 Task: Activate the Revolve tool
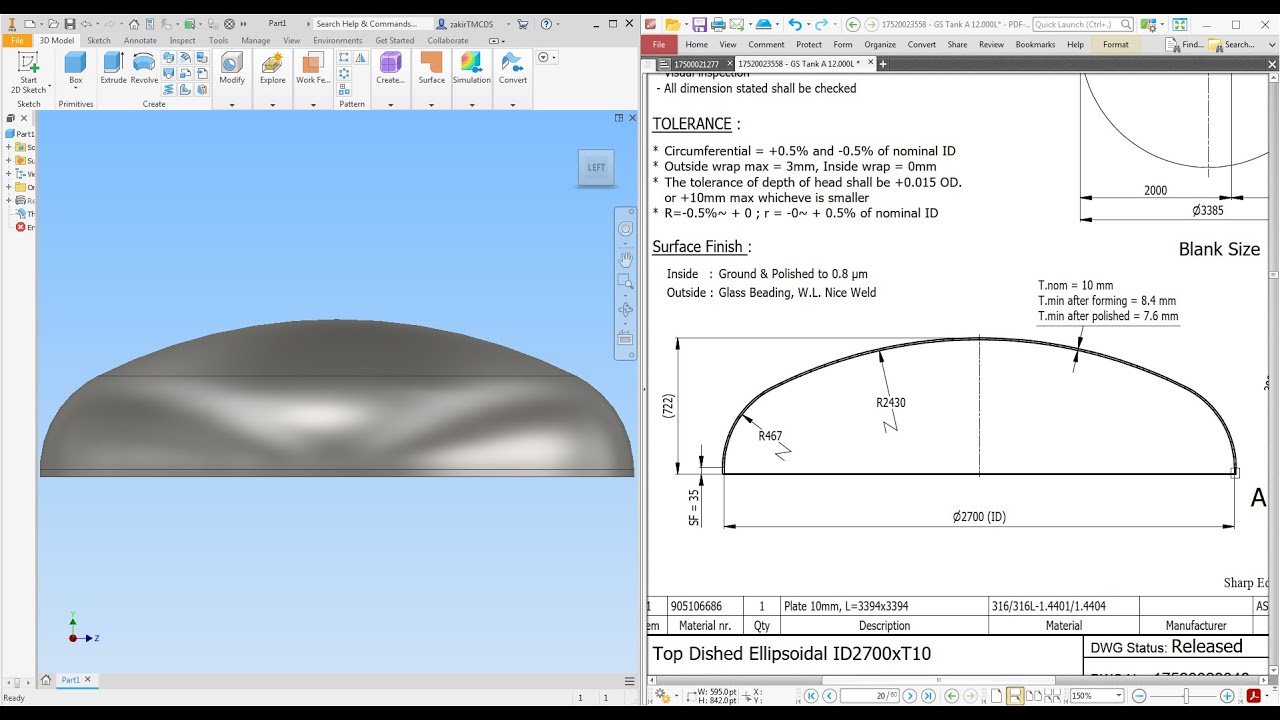[x=144, y=68]
